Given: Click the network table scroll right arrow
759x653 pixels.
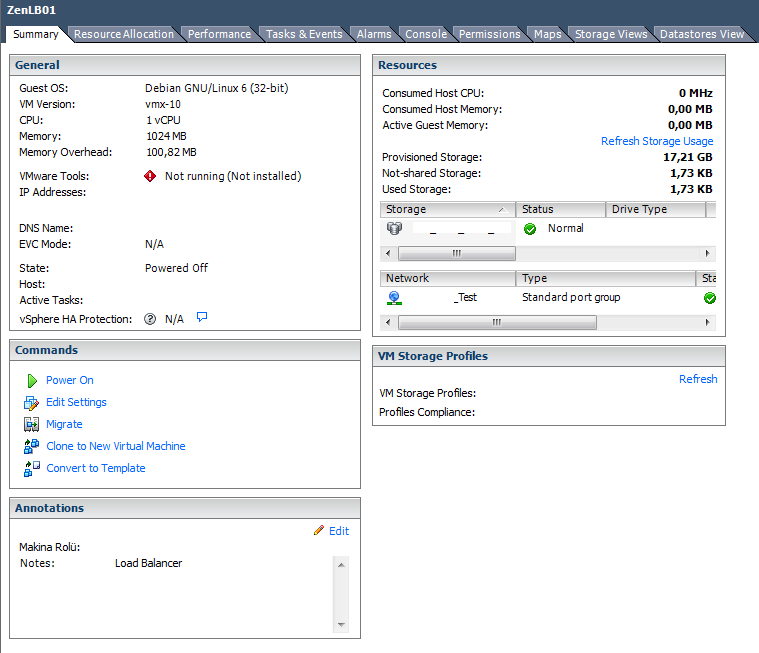Looking at the screenshot, I should point(708,322).
